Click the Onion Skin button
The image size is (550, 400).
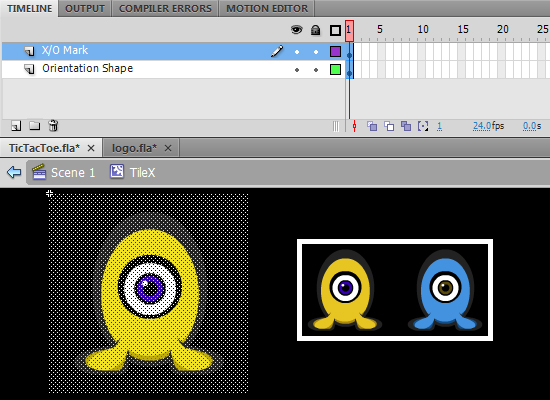[x=372, y=126]
